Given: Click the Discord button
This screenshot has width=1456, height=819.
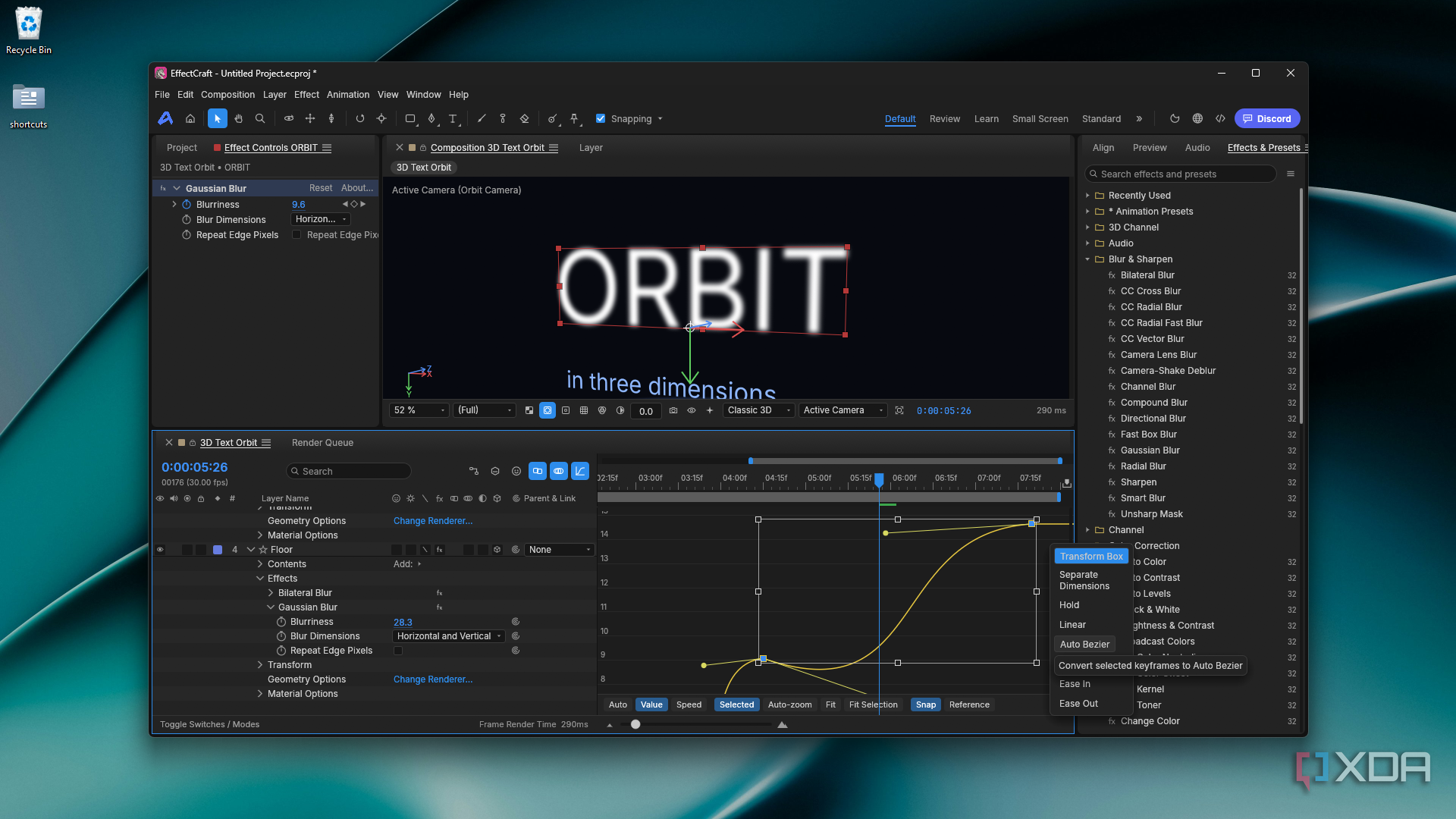Looking at the screenshot, I should click(x=1267, y=118).
